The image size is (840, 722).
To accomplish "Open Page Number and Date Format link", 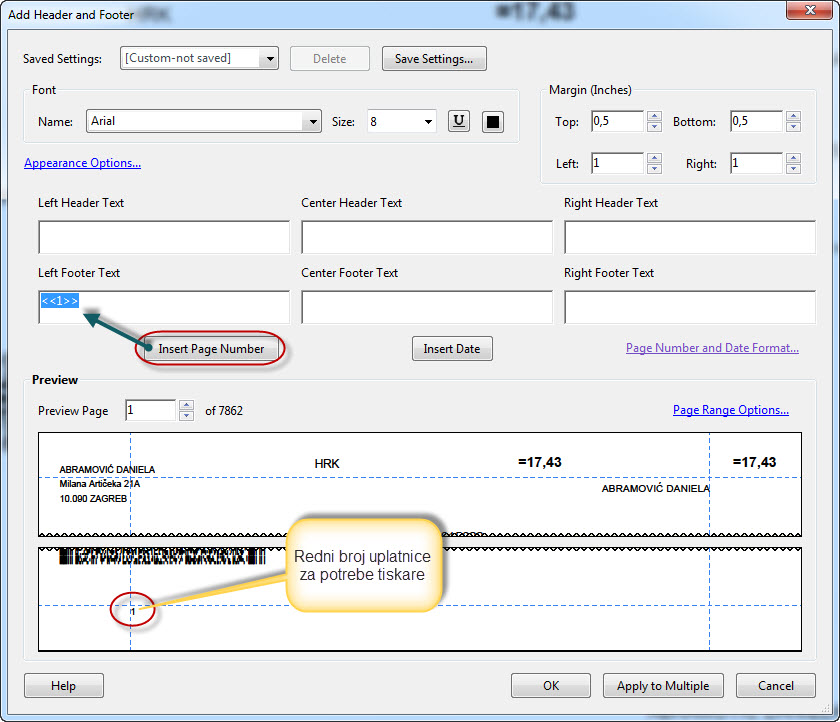I will pos(711,348).
